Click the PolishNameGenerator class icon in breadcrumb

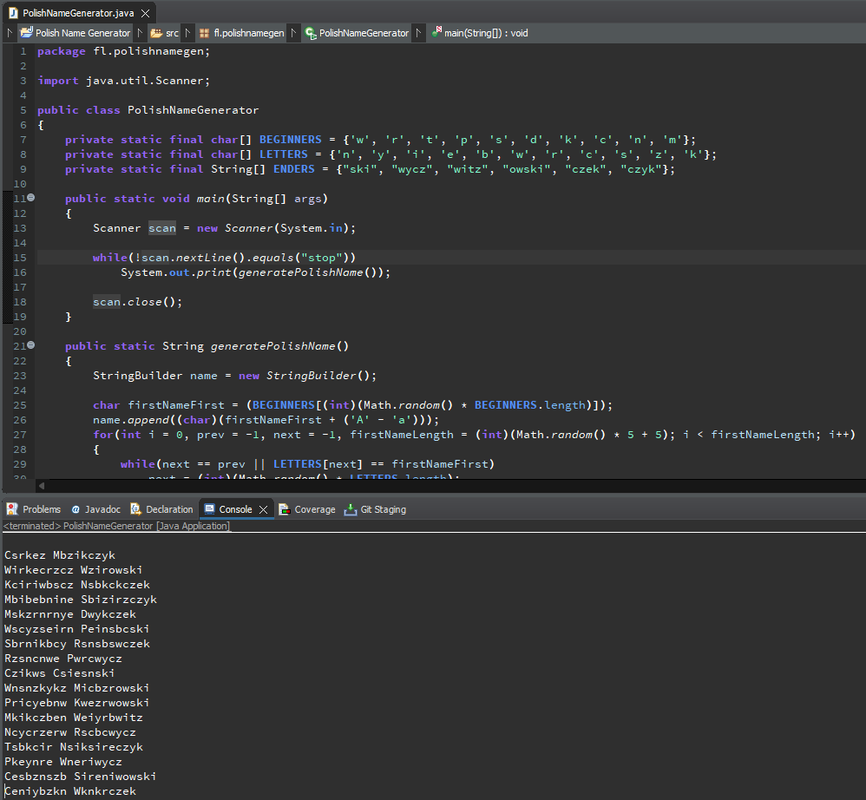[x=310, y=33]
